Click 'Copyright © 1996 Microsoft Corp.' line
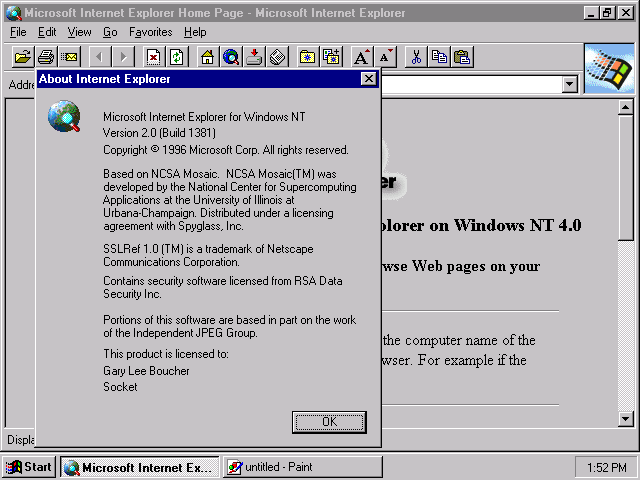The height and width of the screenshot is (480, 640). 226,150
